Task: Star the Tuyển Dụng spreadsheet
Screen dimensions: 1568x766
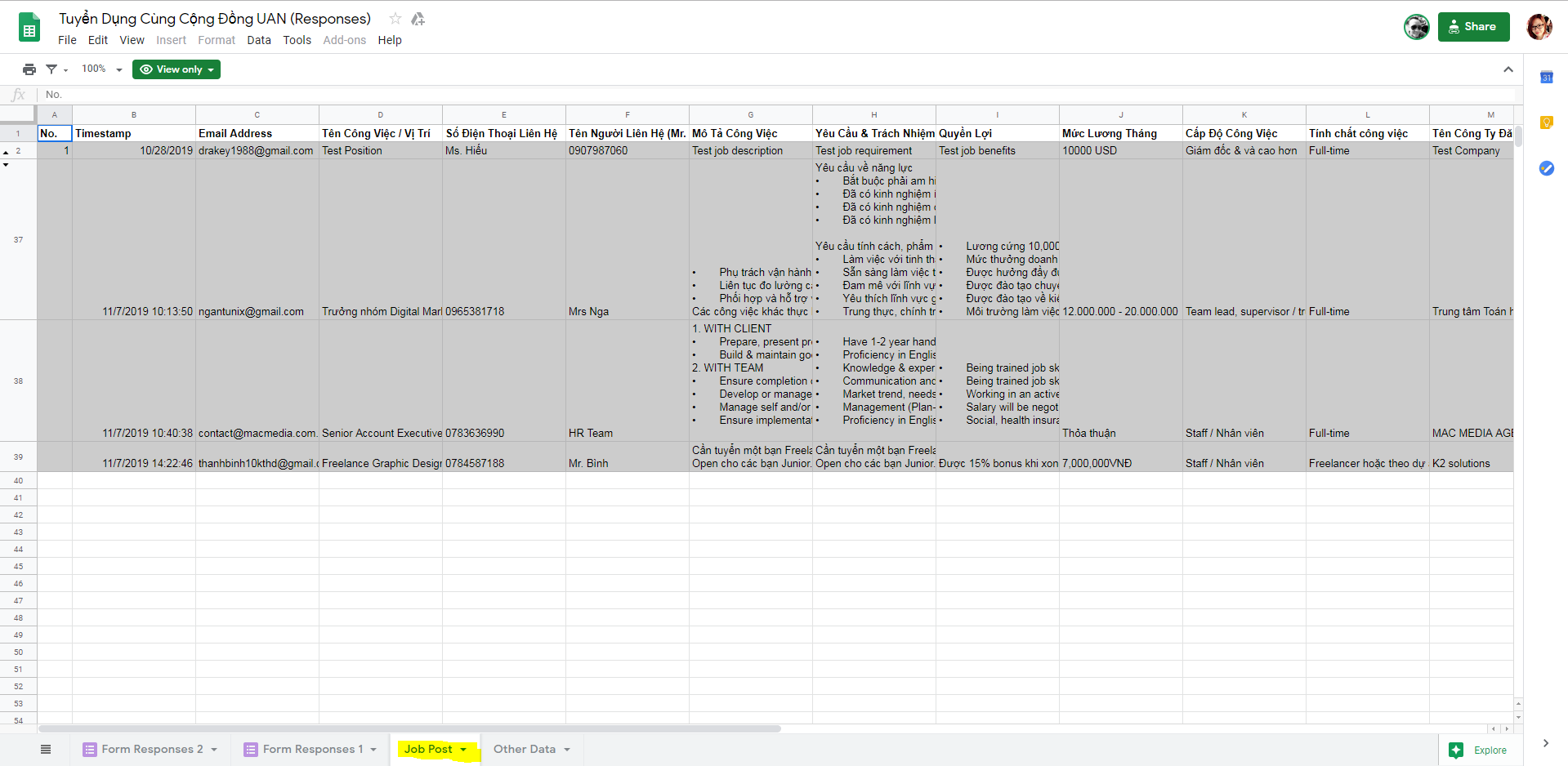Action: point(395,19)
